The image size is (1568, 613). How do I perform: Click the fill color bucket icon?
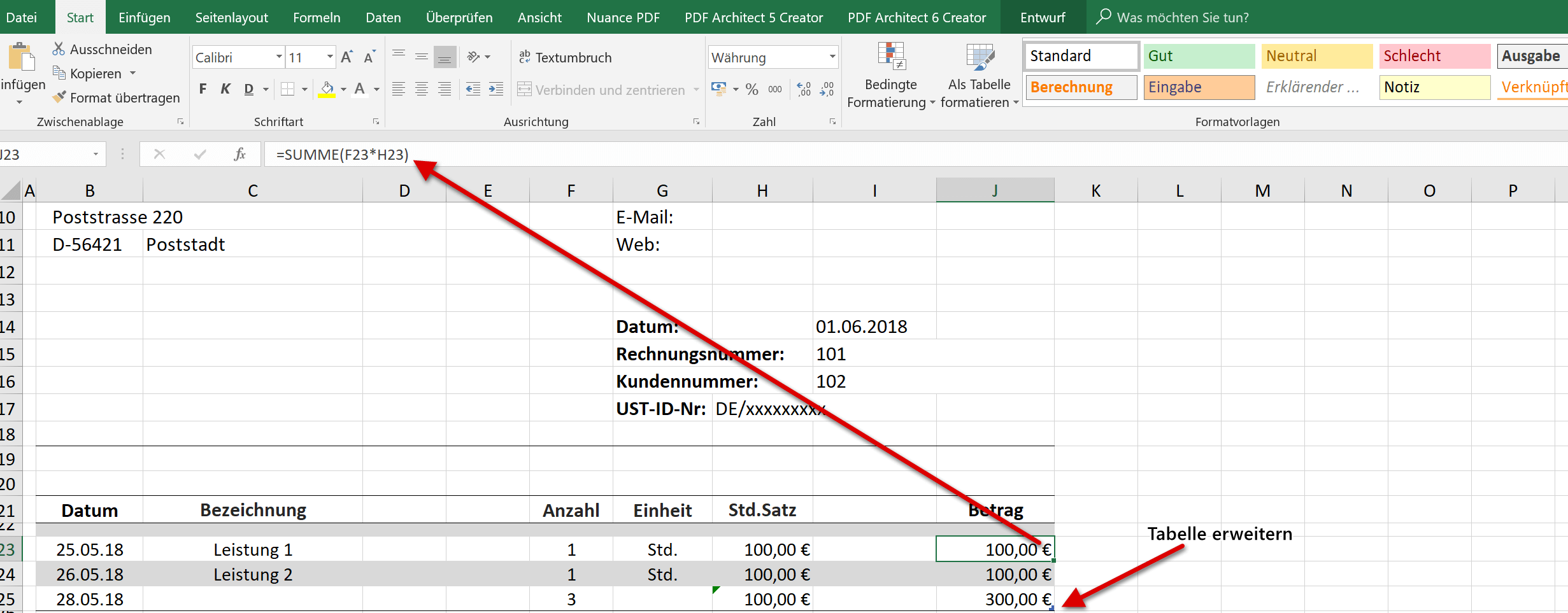[x=327, y=89]
